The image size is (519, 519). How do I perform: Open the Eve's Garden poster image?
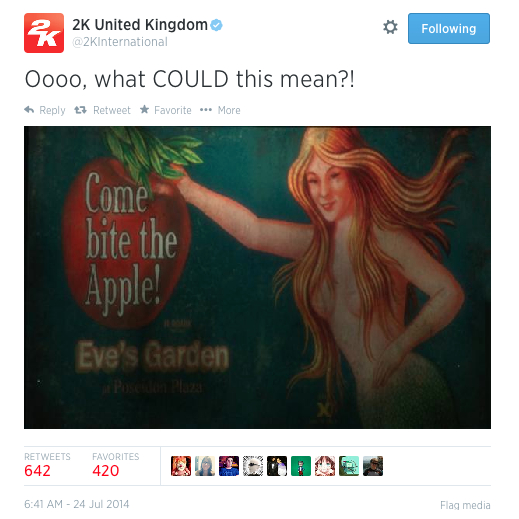(257, 277)
